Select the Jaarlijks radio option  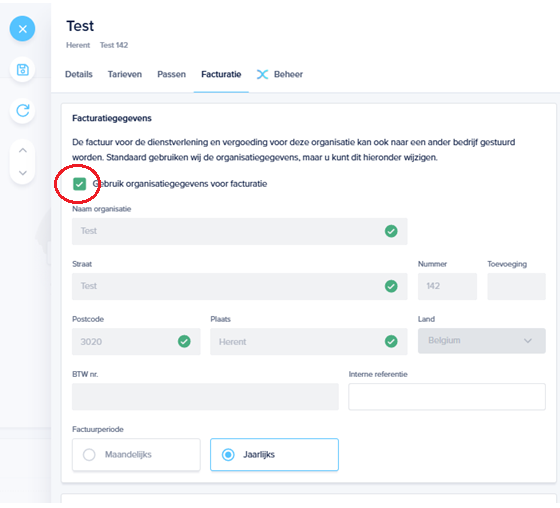(x=274, y=455)
